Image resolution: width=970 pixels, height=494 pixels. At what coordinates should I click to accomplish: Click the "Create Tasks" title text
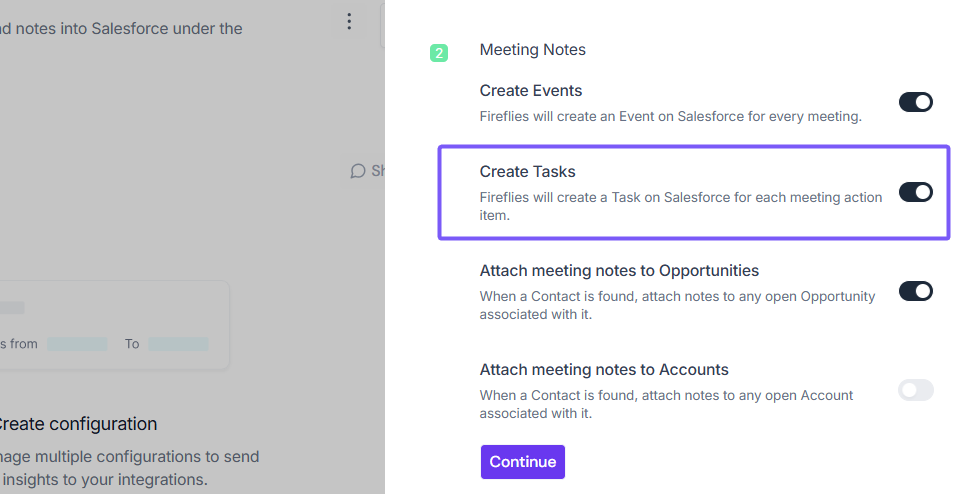pos(527,172)
